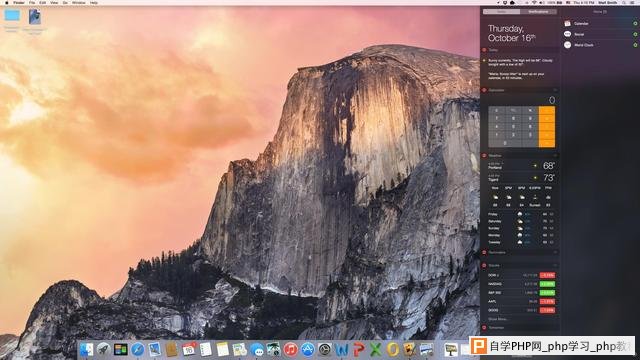Open the Finder menu
The width and height of the screenshot is (640, 360).
click(x=19, y=2)
